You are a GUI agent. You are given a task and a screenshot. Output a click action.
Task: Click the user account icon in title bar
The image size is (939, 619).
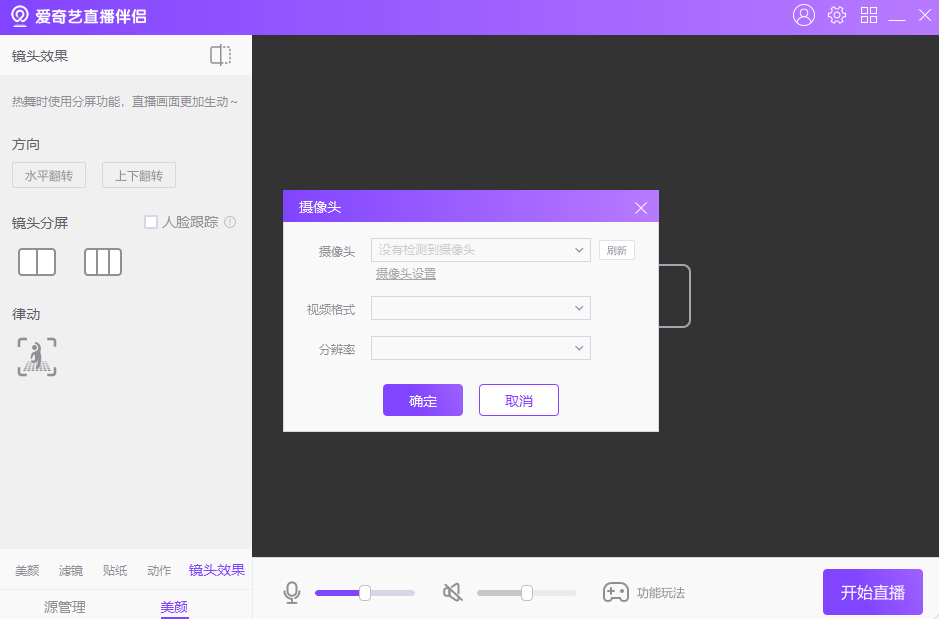[803, 15]
